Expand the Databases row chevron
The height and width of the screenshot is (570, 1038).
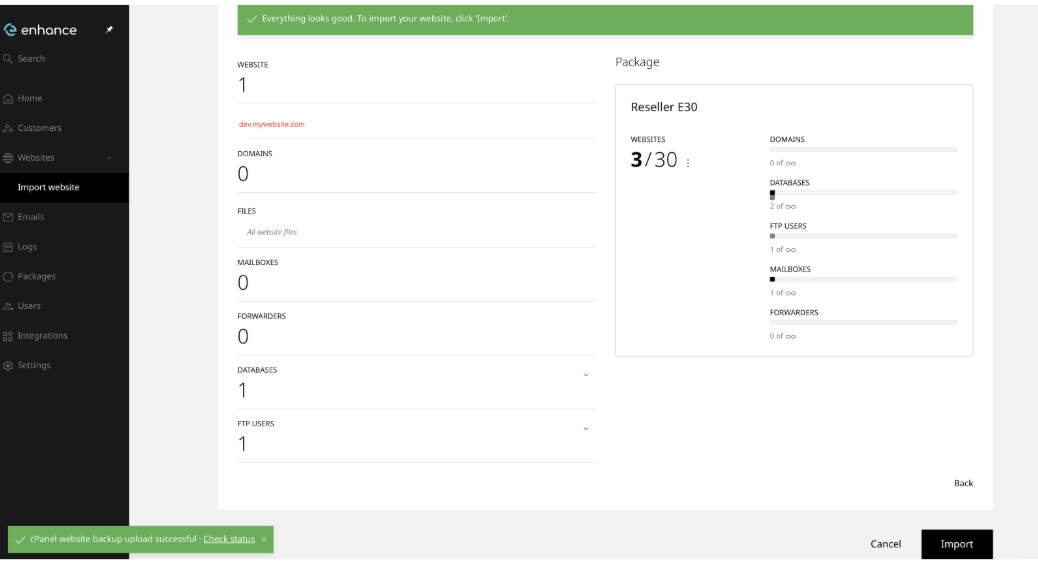(x=585, y=375)
